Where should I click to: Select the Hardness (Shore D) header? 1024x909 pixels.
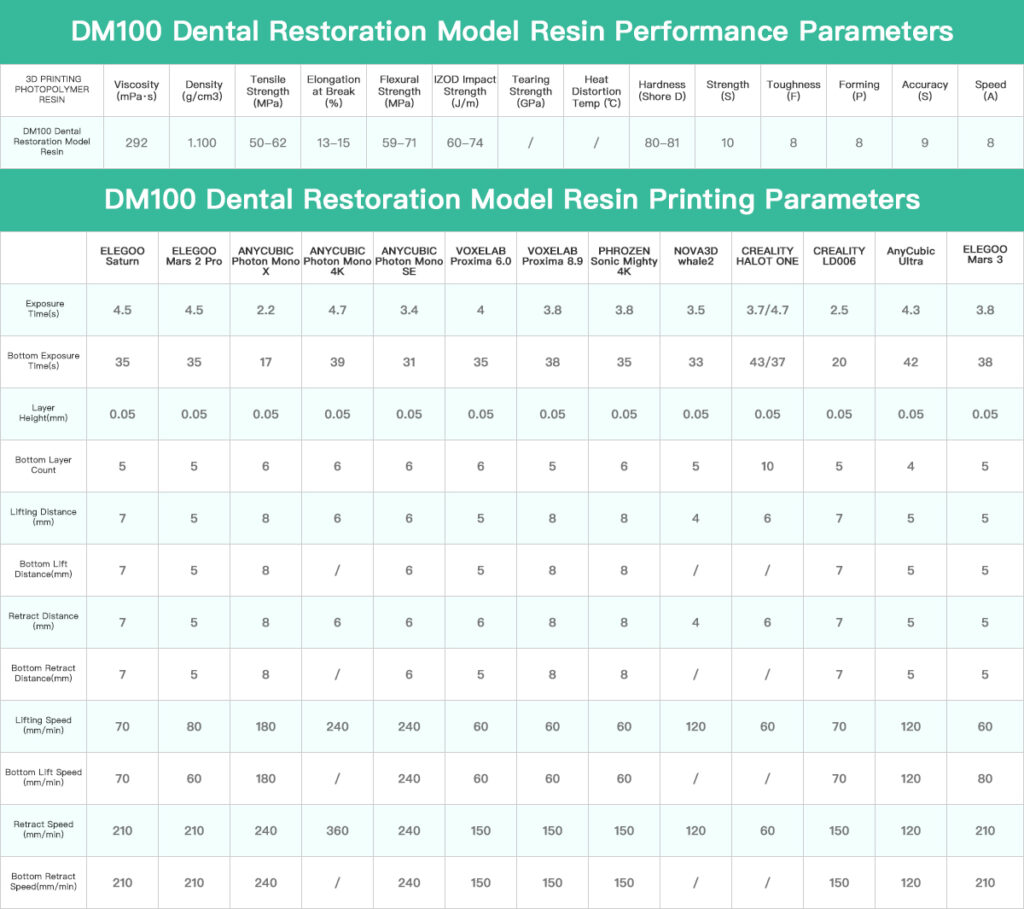pos(662,90)
